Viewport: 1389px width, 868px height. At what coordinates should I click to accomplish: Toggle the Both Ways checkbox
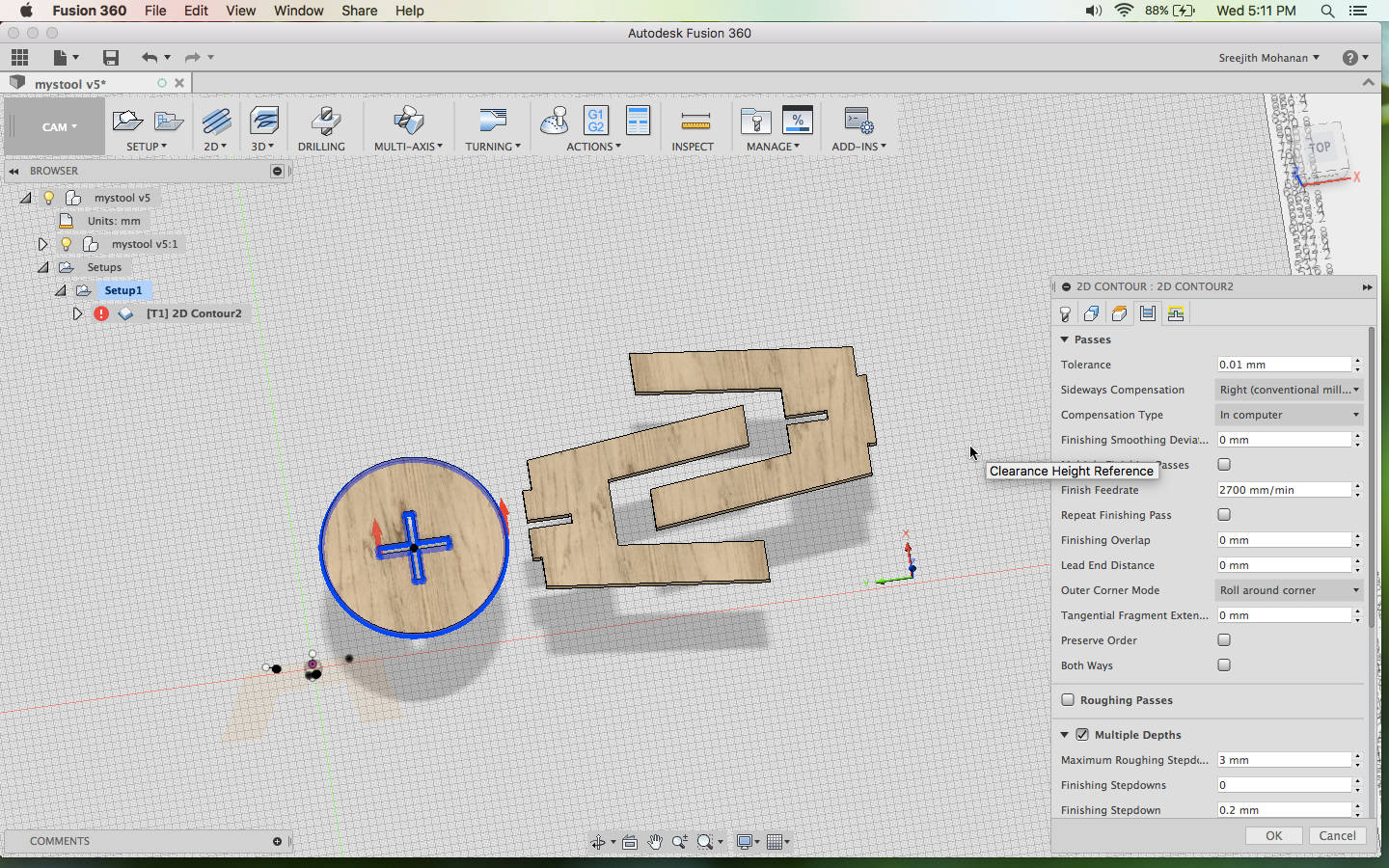pos(1224,665)
